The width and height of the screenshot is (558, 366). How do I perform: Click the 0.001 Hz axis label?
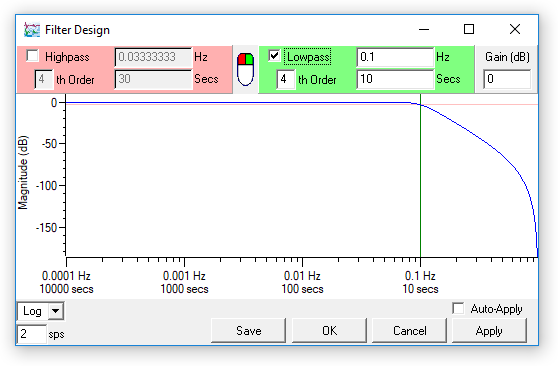(184, 276)
